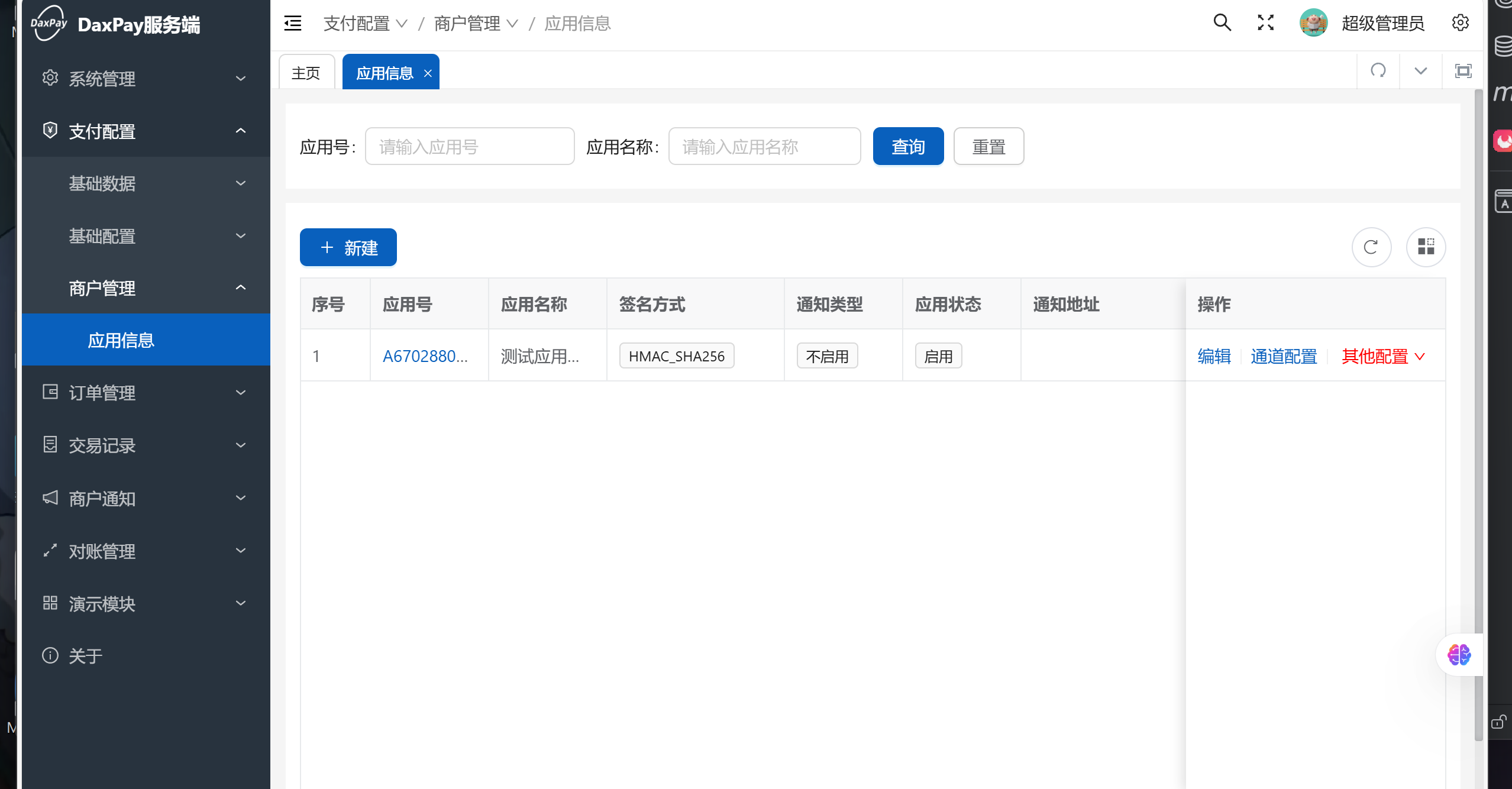Open the 其他配置 dropdown in the row
The width and height of the screenshot is (1512, 789).
point(1382,357)
